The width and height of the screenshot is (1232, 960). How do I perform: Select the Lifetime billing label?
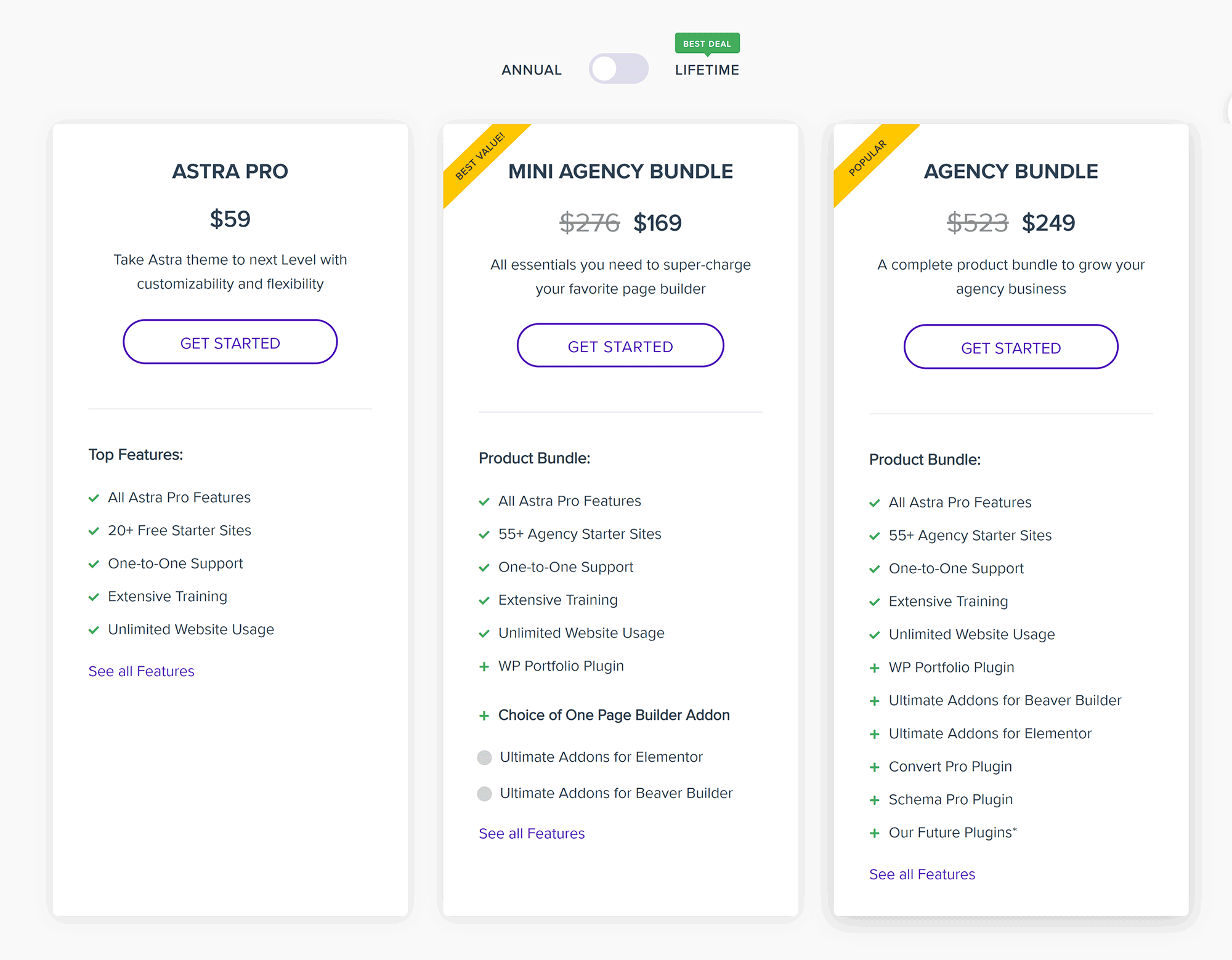[x=707, y=70]
